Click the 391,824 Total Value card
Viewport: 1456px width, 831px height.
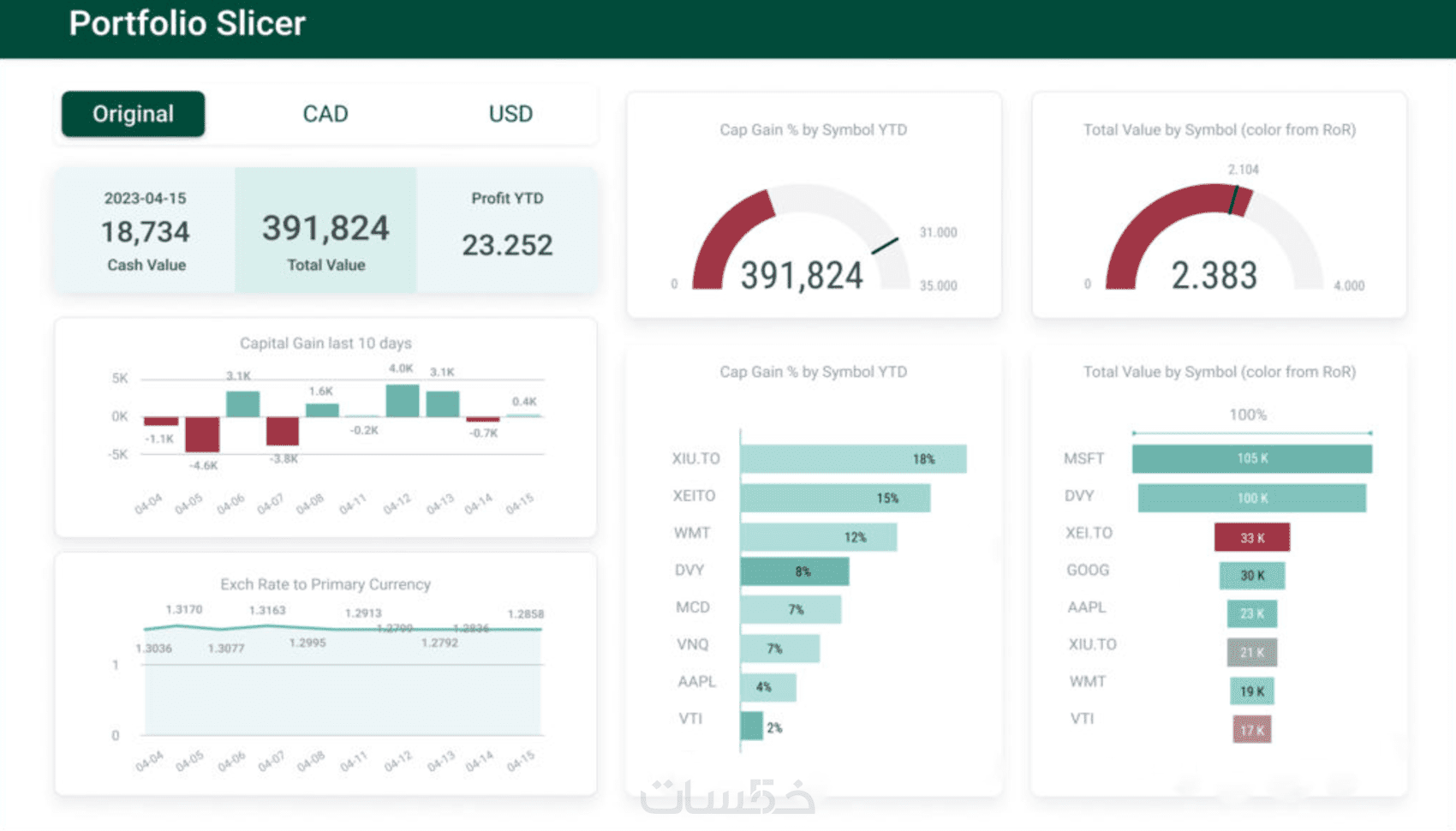point(325,230)
